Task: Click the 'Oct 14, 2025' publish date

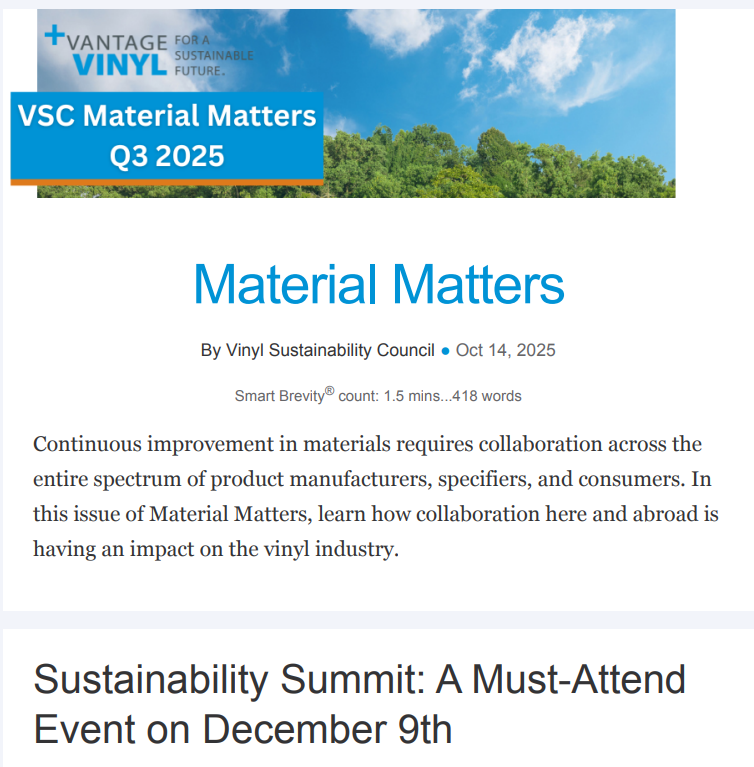Action: point(506,350)
